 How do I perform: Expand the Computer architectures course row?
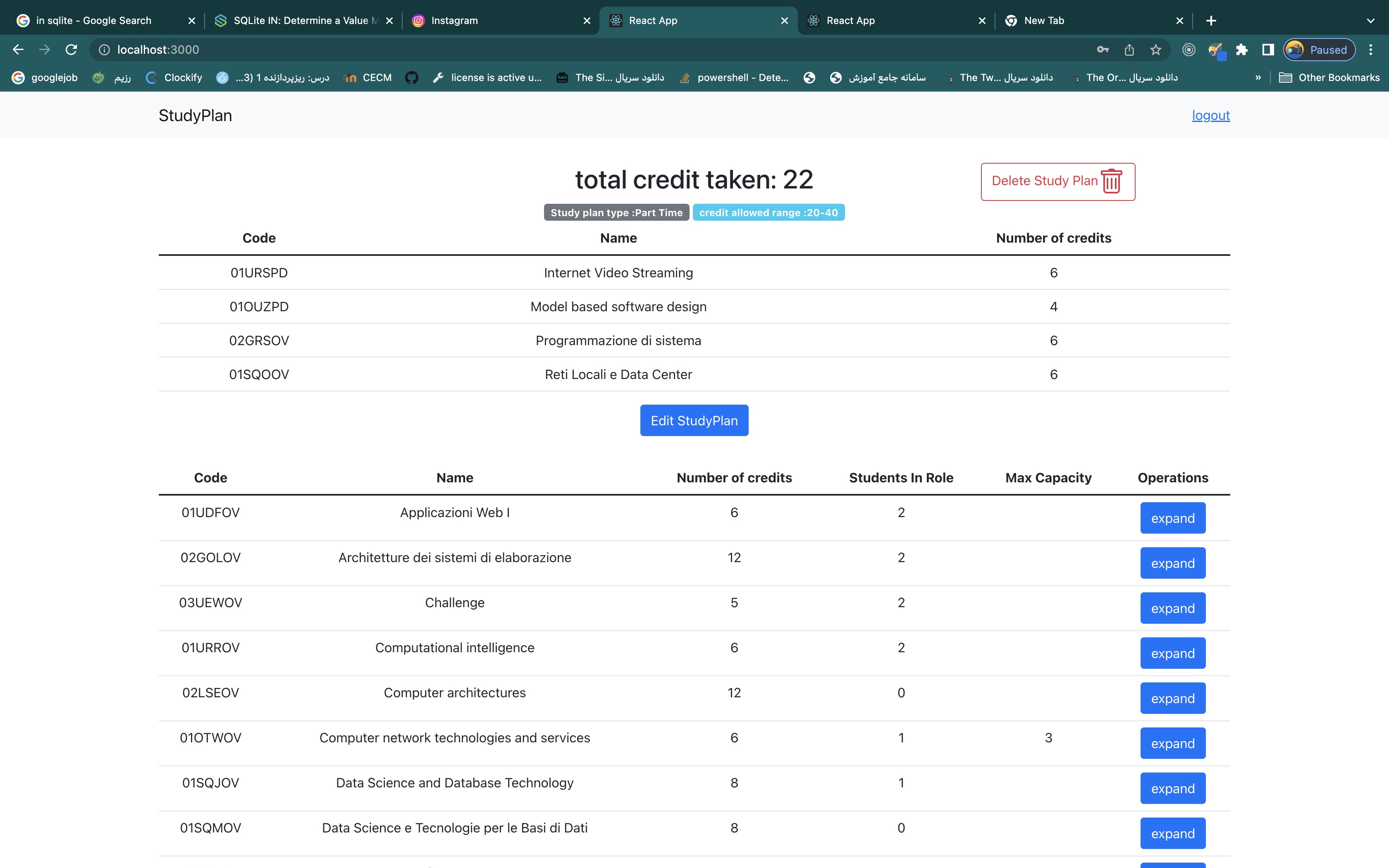1172,698
